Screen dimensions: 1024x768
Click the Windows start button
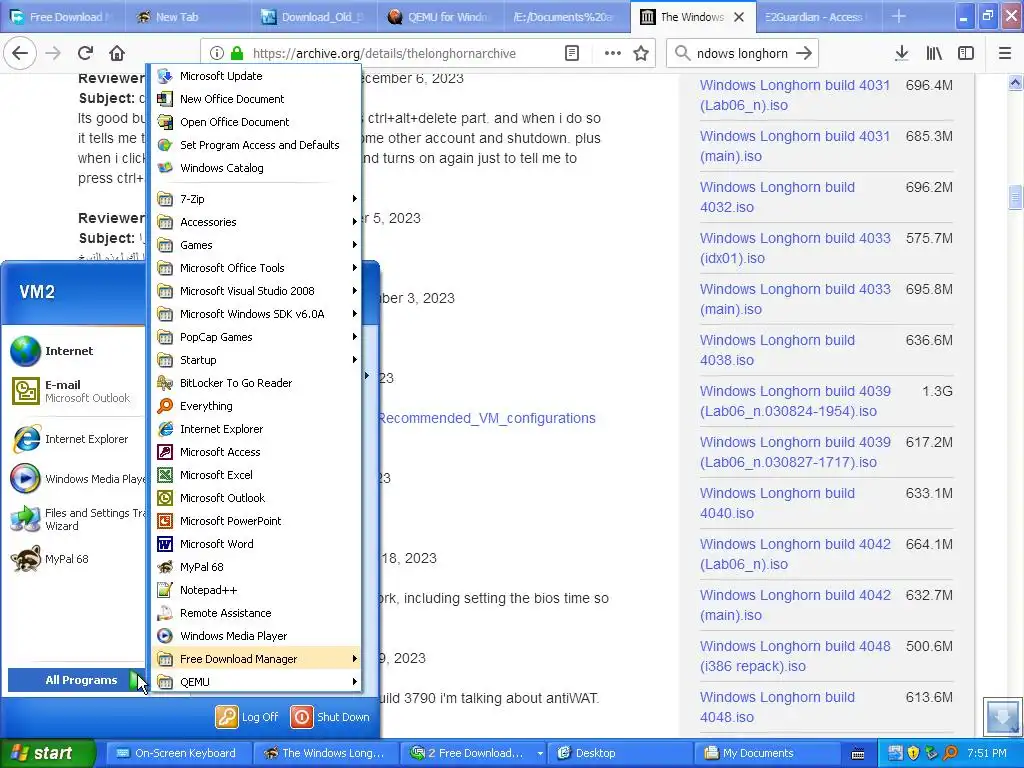[47, 753]
